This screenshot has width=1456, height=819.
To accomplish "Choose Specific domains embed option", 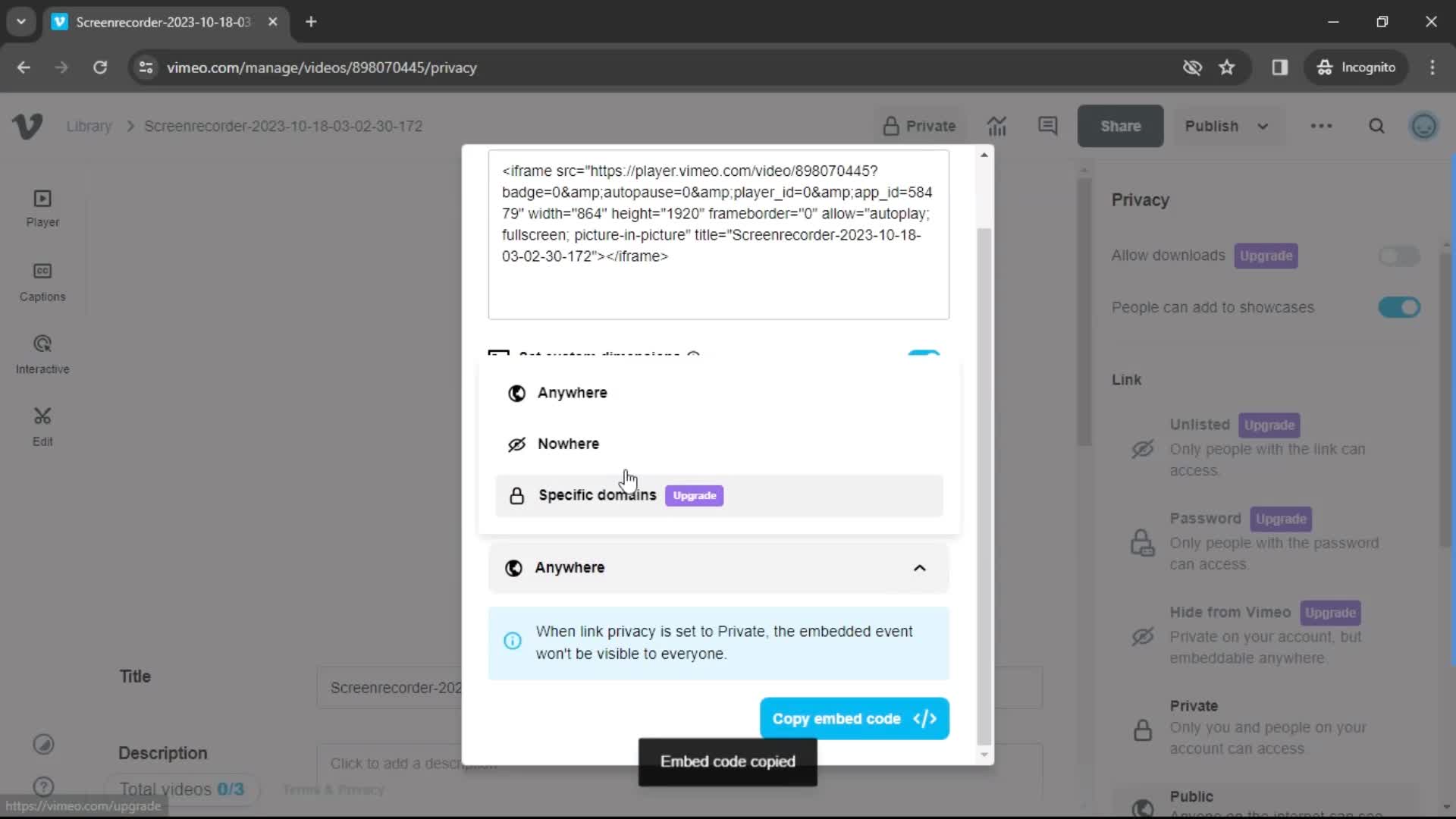I will [x=719, y=495].
